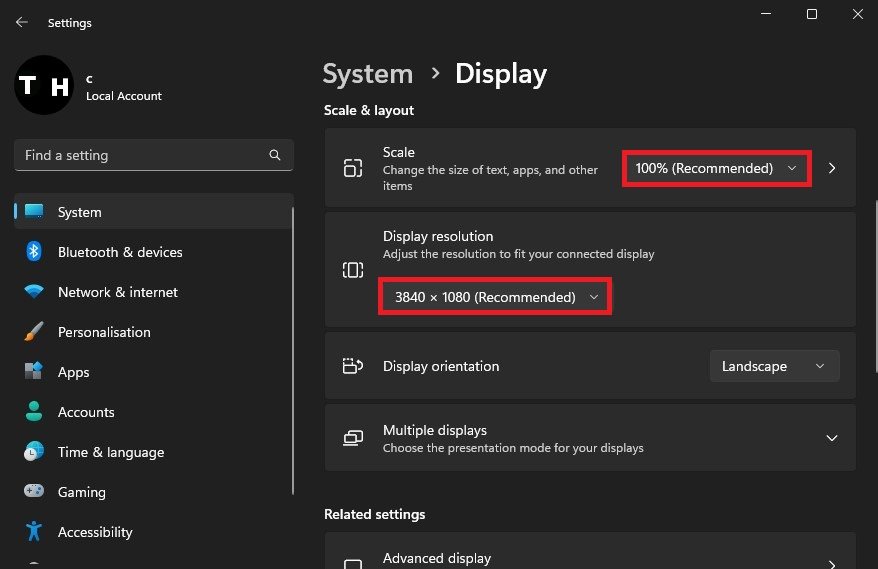This screenshot has height=569, width=878.
Task: Click the Network & internet Wi-Fi icon
Action: point(34,292)
